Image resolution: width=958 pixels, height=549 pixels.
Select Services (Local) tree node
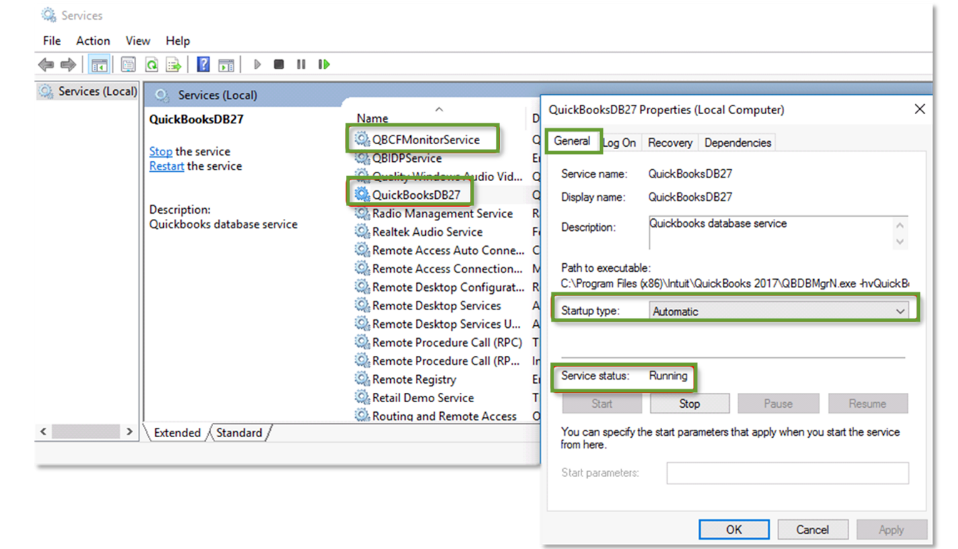(88, 92)
